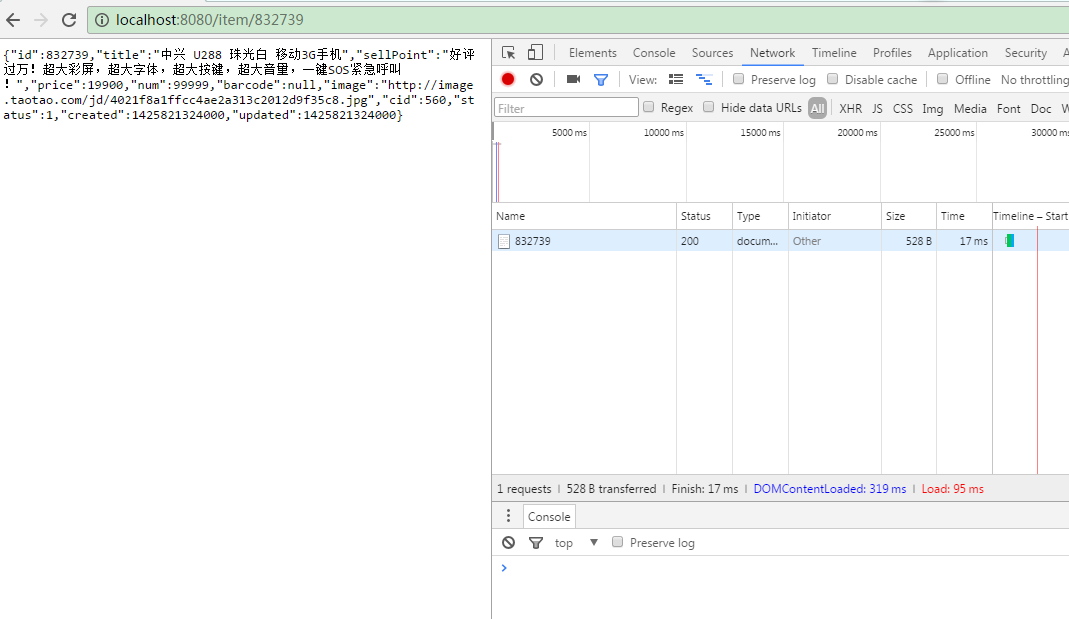
Task: Select the All filter button
Action: (817, 108)
